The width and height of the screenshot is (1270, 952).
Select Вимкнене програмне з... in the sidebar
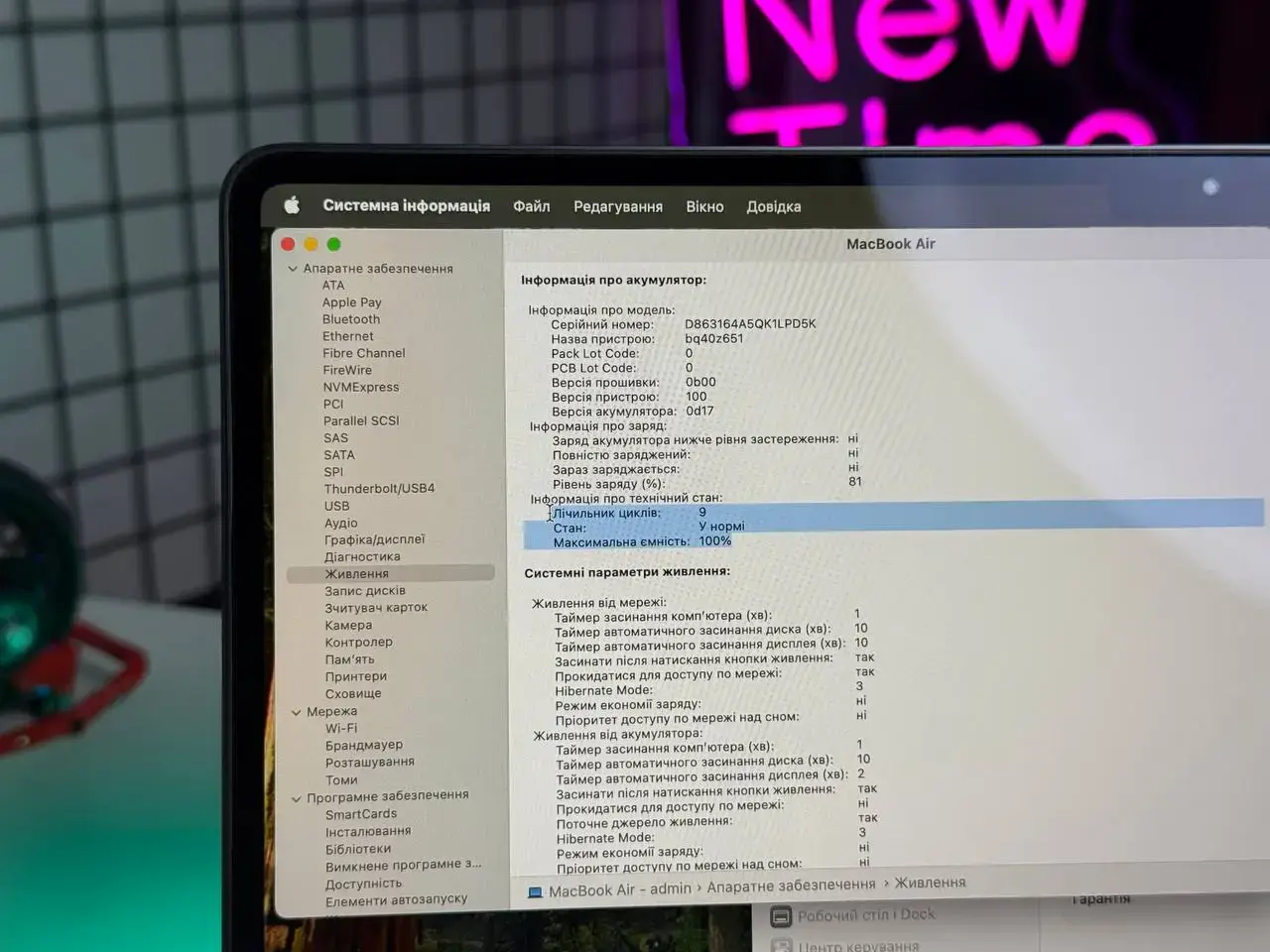pos(404,866)
